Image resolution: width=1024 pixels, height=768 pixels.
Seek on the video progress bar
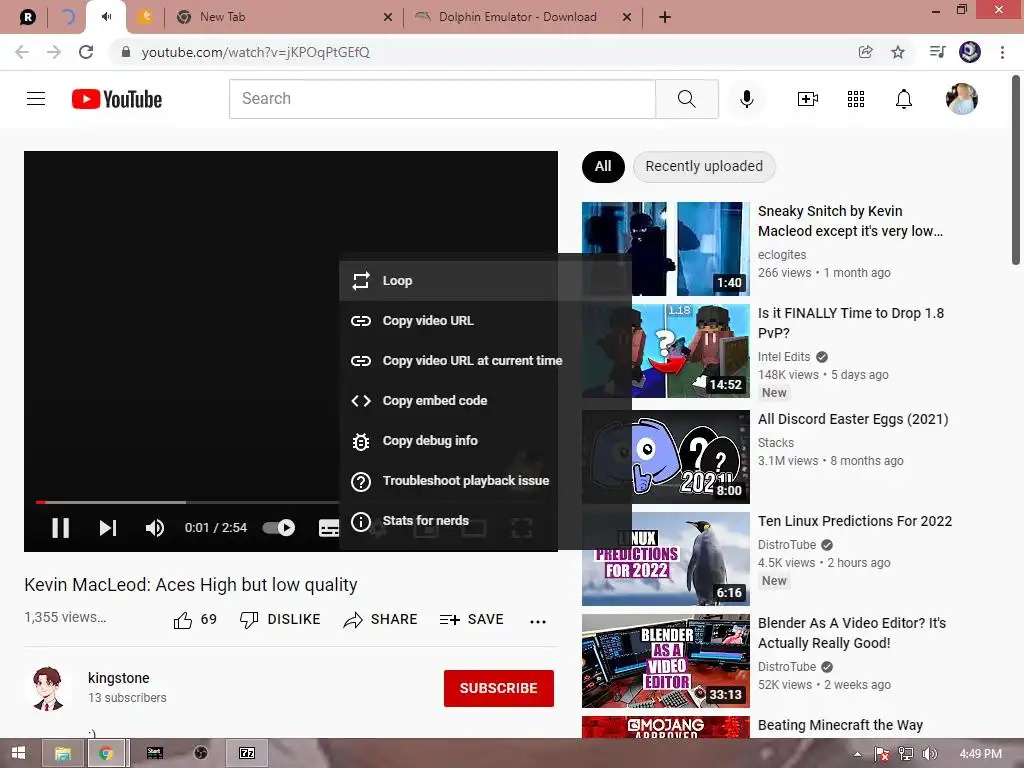tap(188, 502)
